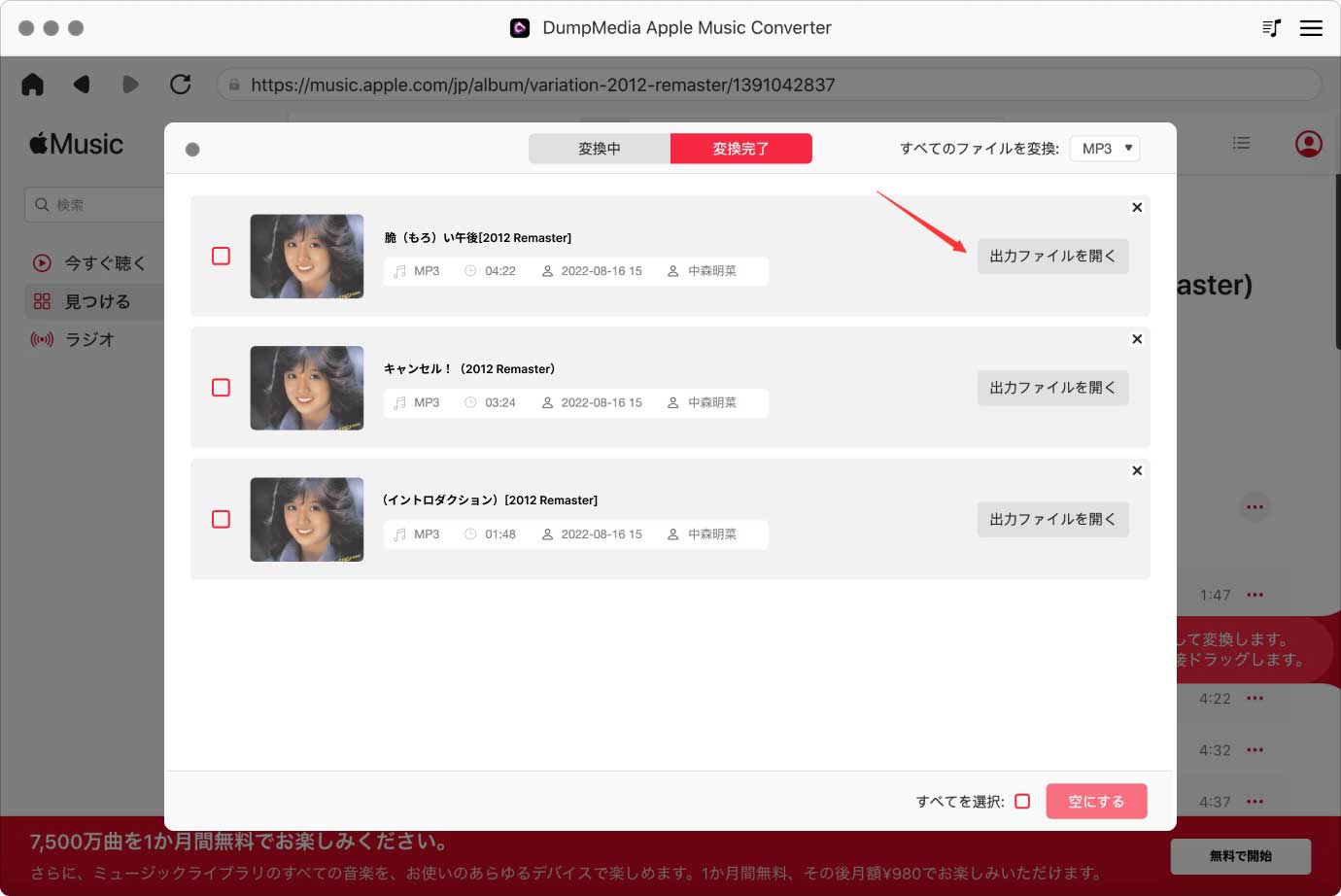Open the account profile icon
The width and height of the screenshot is (1341, 896).
tap(1309, 144)
